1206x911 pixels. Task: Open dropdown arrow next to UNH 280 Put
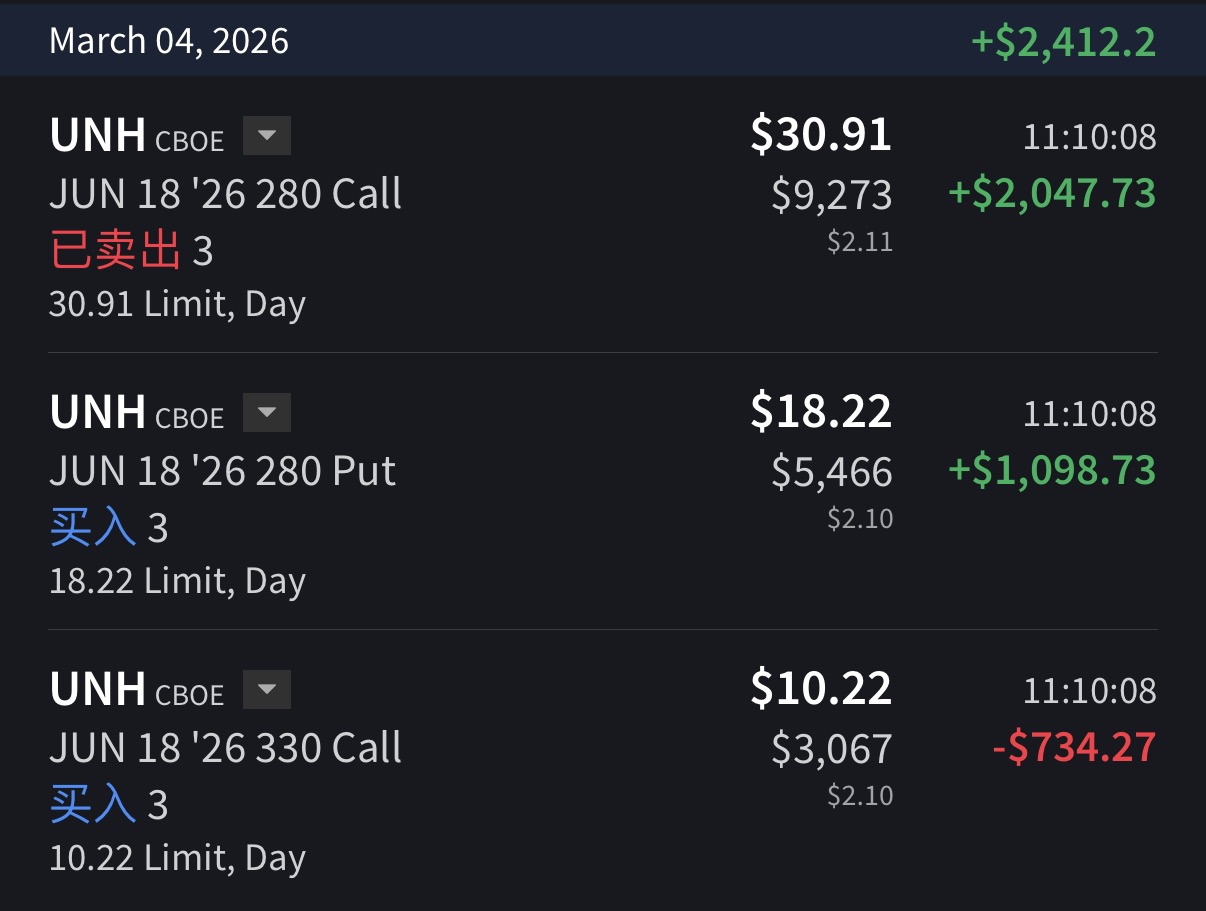tap(267, 413)
